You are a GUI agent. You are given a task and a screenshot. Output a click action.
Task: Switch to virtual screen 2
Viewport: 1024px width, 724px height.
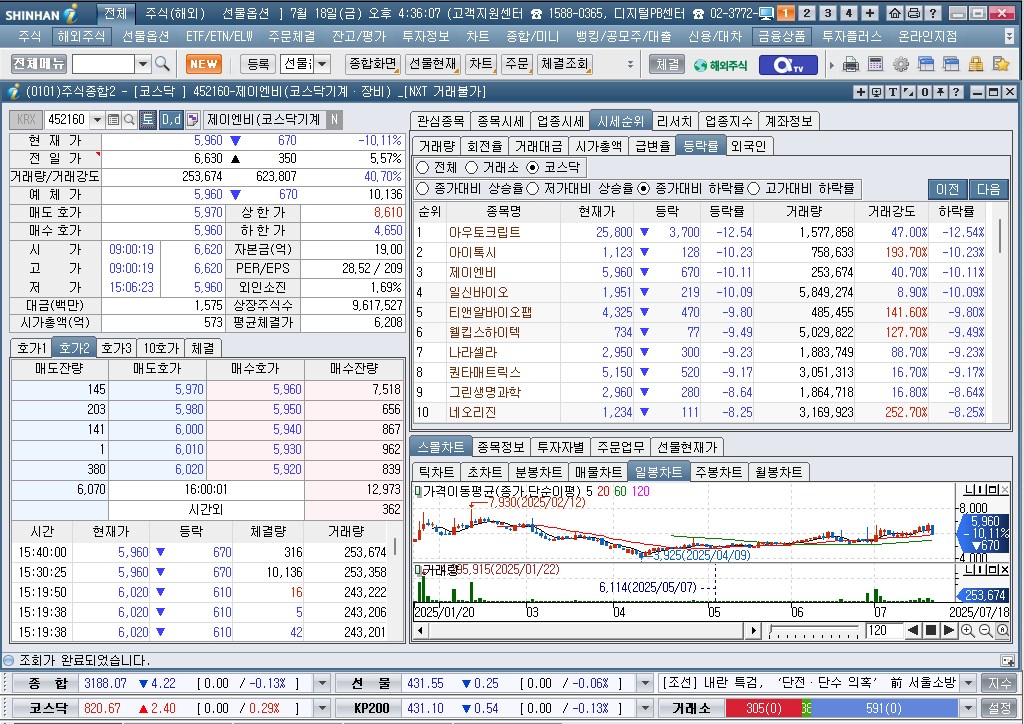(x=807, y=13)
